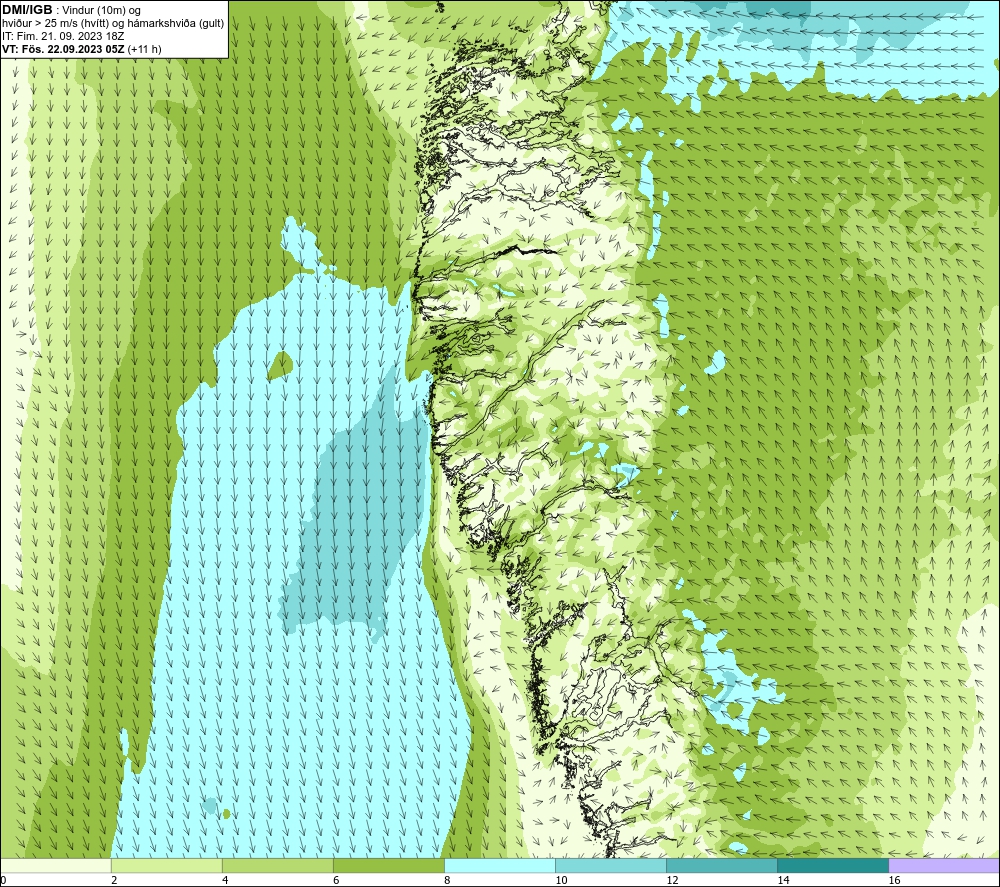Click legend scale label 0
Screen dimensions: 1000x887
(3, 880)
